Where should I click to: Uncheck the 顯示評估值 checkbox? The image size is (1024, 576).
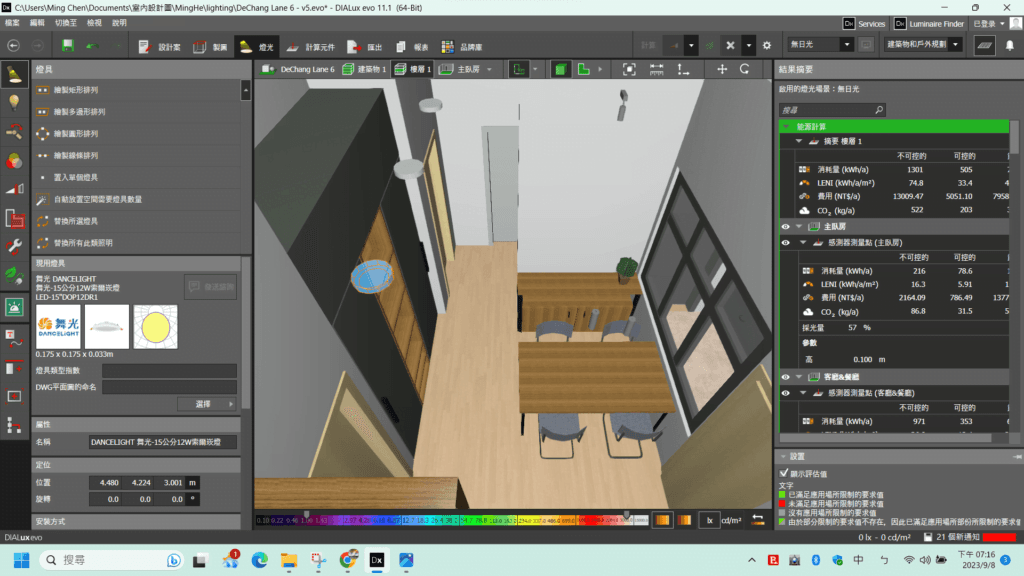tap(784, 473)
